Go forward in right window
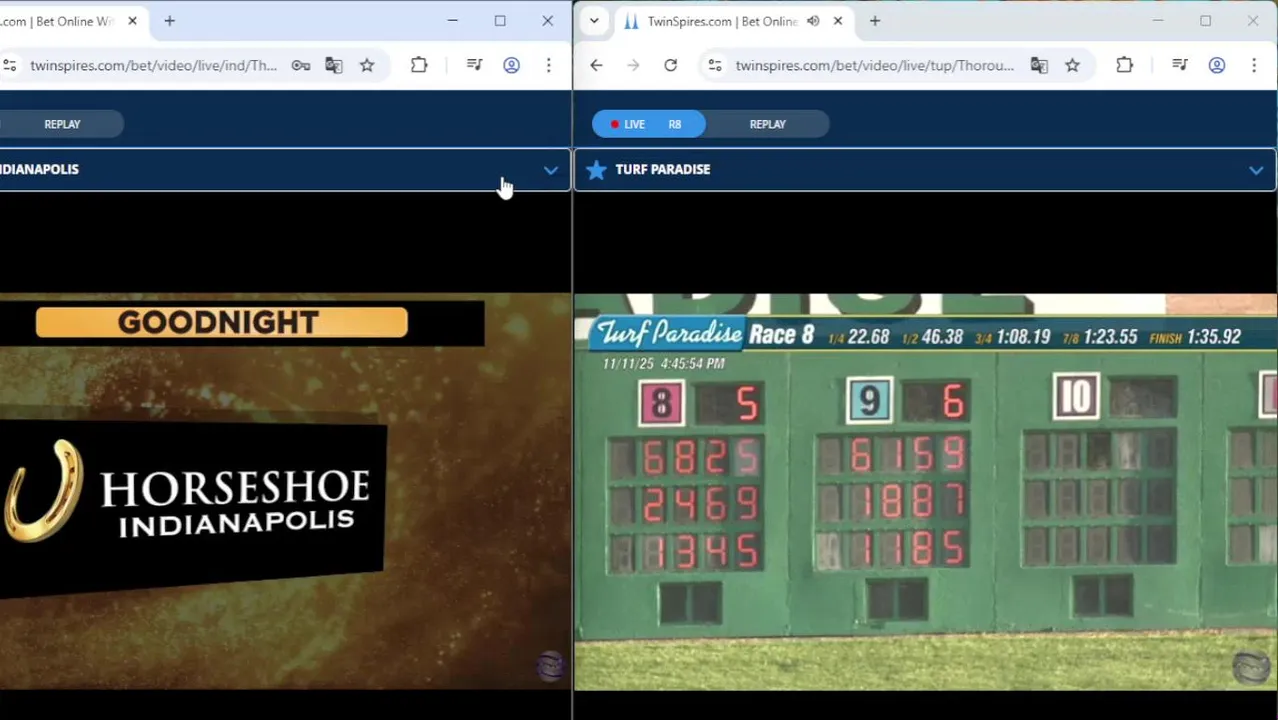 coord(633,65)
